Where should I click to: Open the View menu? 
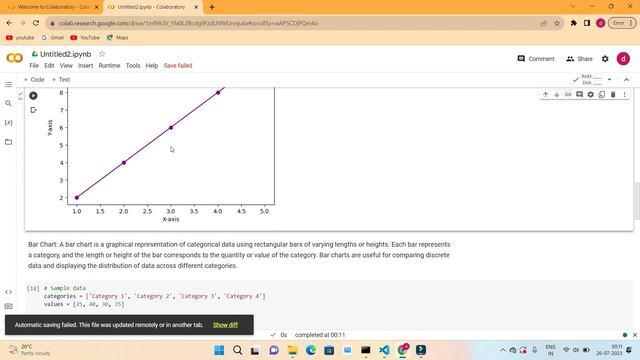point(66,66)
